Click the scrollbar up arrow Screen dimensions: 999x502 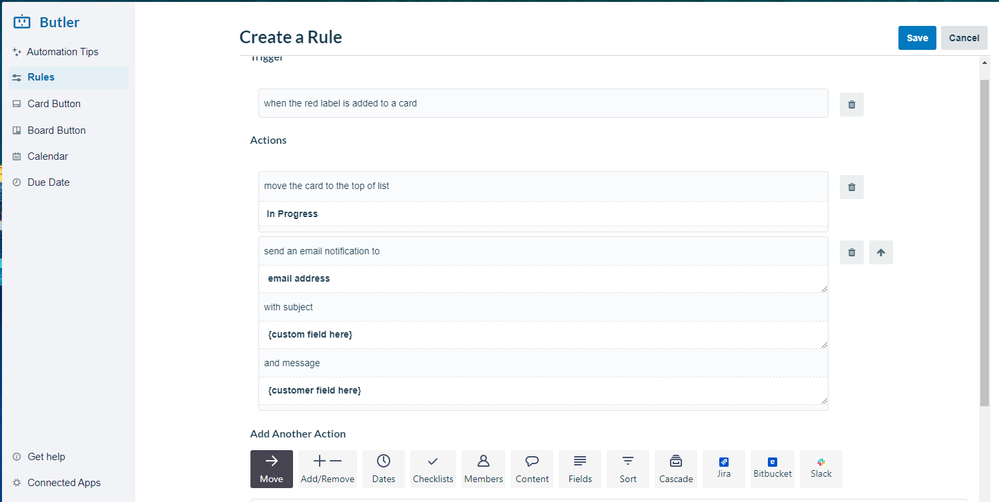coord(985,64)
